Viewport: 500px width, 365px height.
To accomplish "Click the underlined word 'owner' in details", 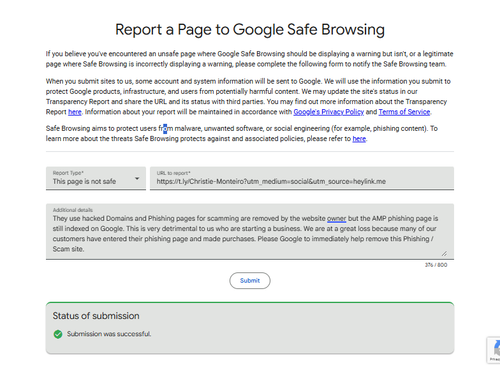I will coord(336,219).
